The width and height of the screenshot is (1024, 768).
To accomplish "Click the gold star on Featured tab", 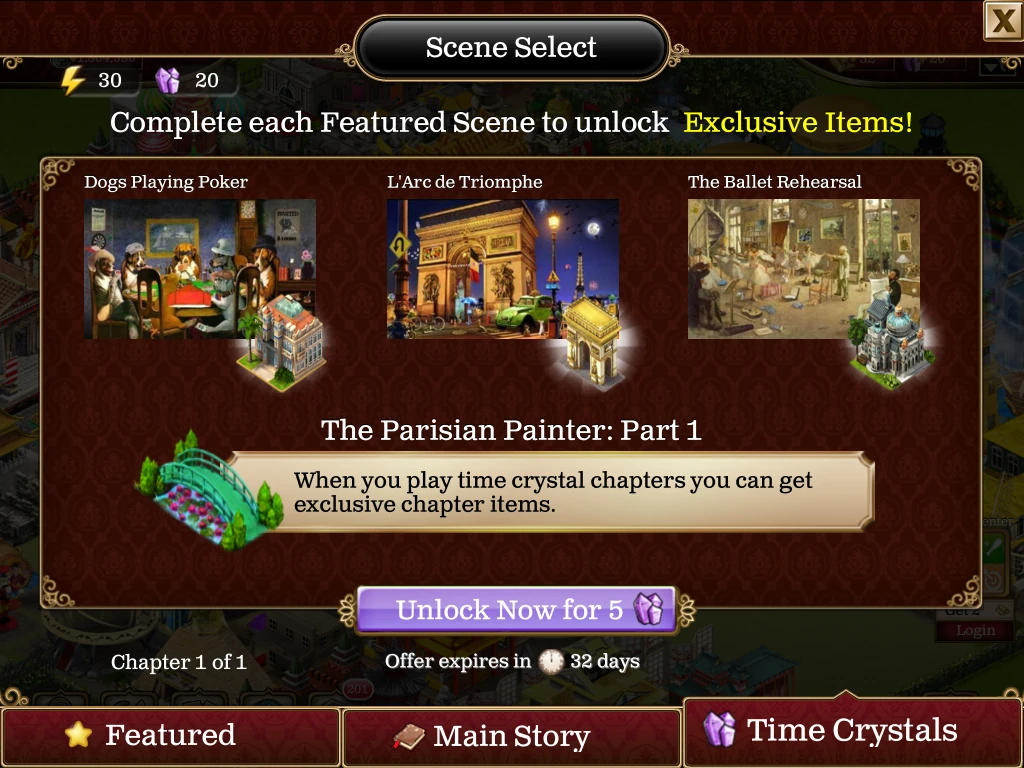I will [78, 734].
